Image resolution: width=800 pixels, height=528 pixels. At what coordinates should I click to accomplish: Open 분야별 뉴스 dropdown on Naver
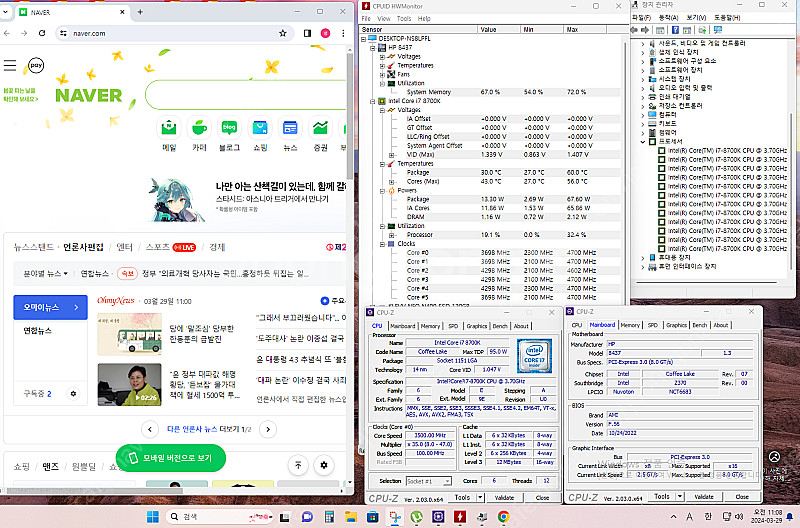click(x=45, y=273)
